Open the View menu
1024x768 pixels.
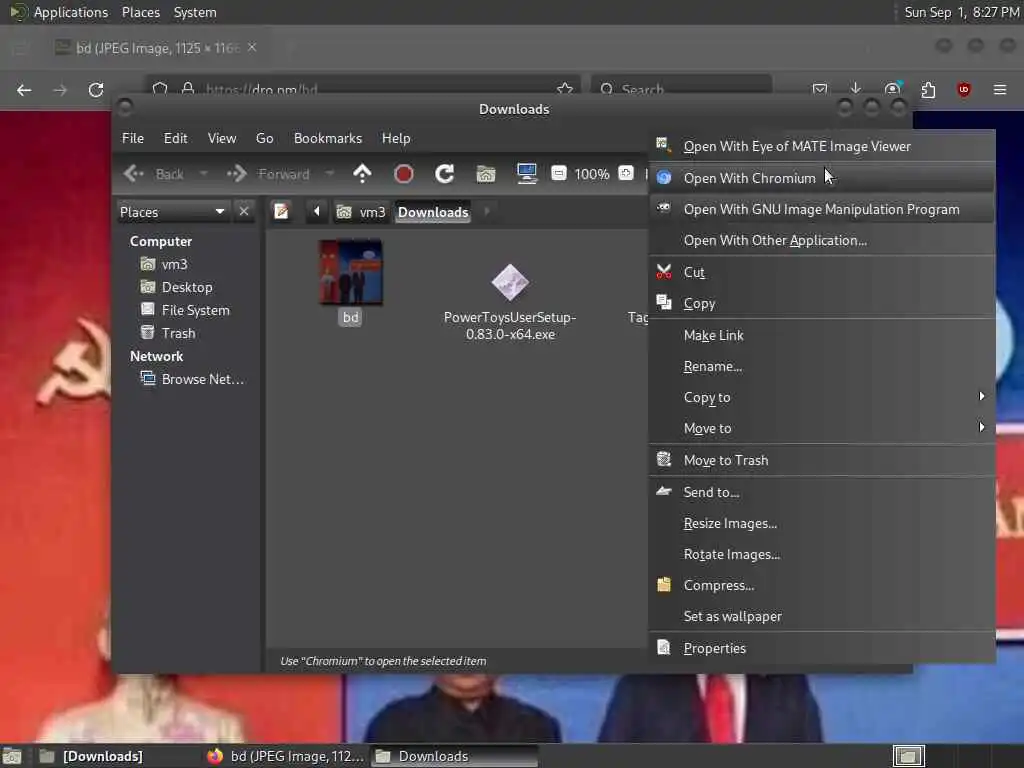click(222, 138)
